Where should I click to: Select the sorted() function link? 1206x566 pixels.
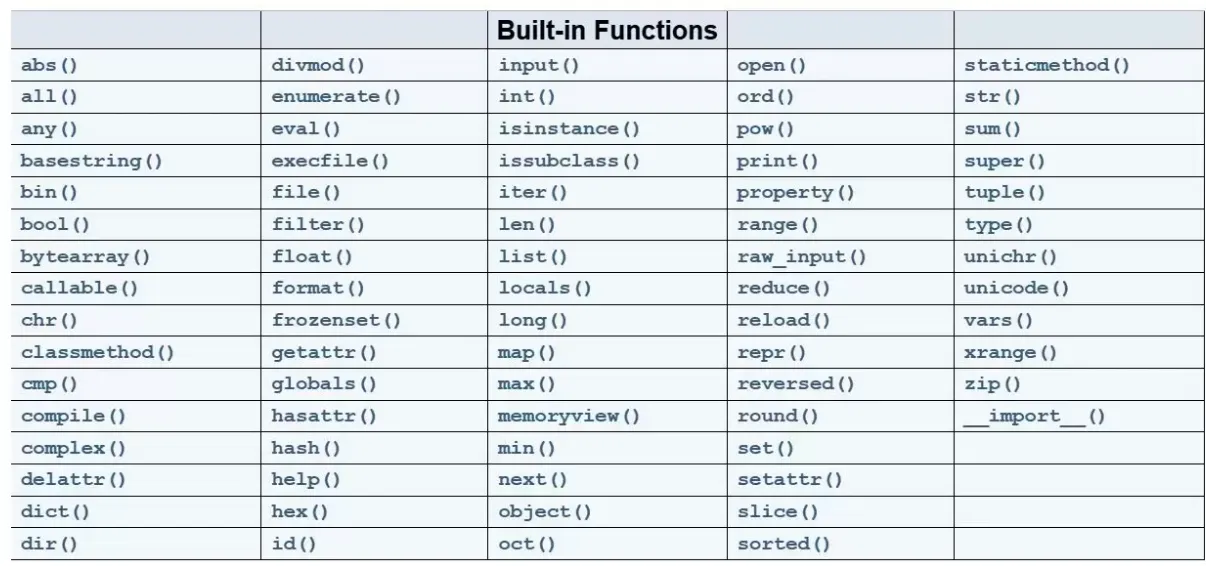[784, 544]
